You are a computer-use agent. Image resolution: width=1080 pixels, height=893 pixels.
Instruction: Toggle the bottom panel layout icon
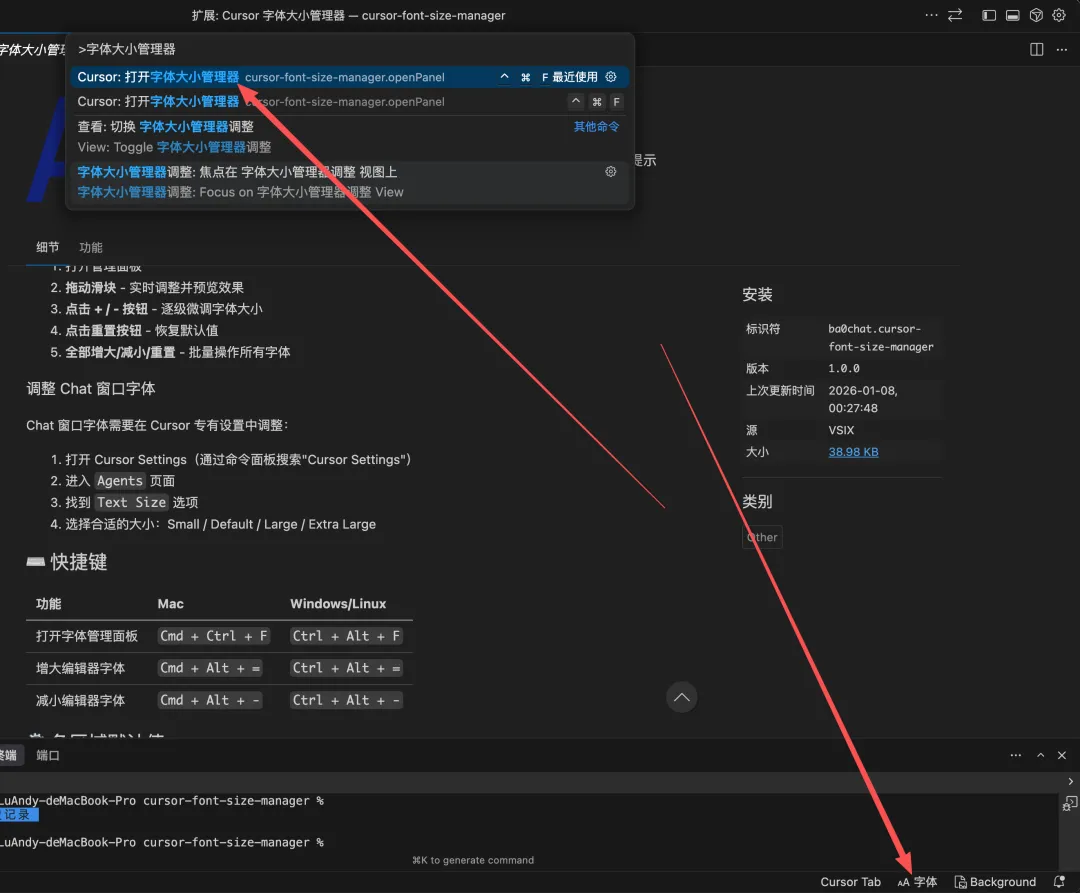coord(1012,15)
